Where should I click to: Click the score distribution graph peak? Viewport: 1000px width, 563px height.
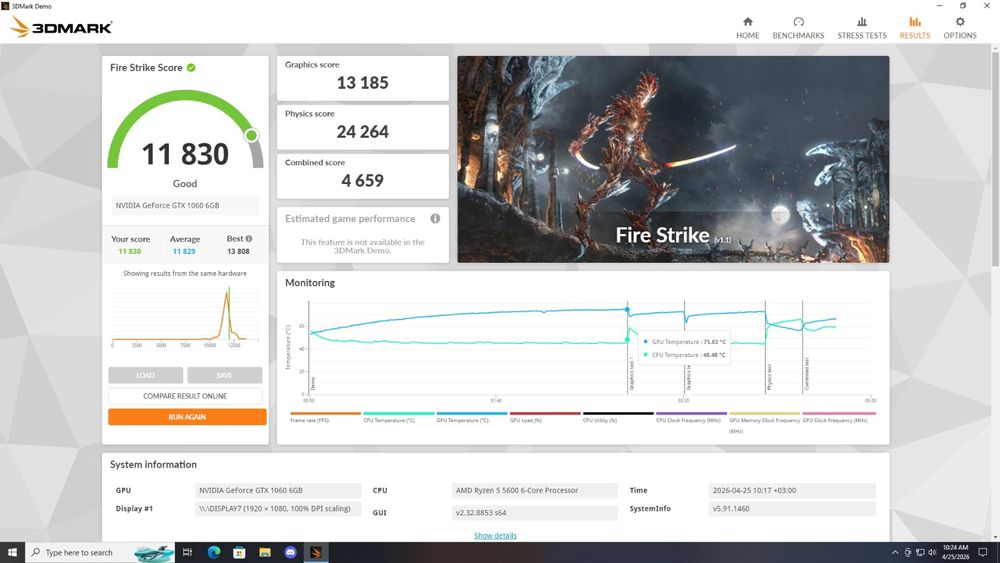click(x=228, y=292)
